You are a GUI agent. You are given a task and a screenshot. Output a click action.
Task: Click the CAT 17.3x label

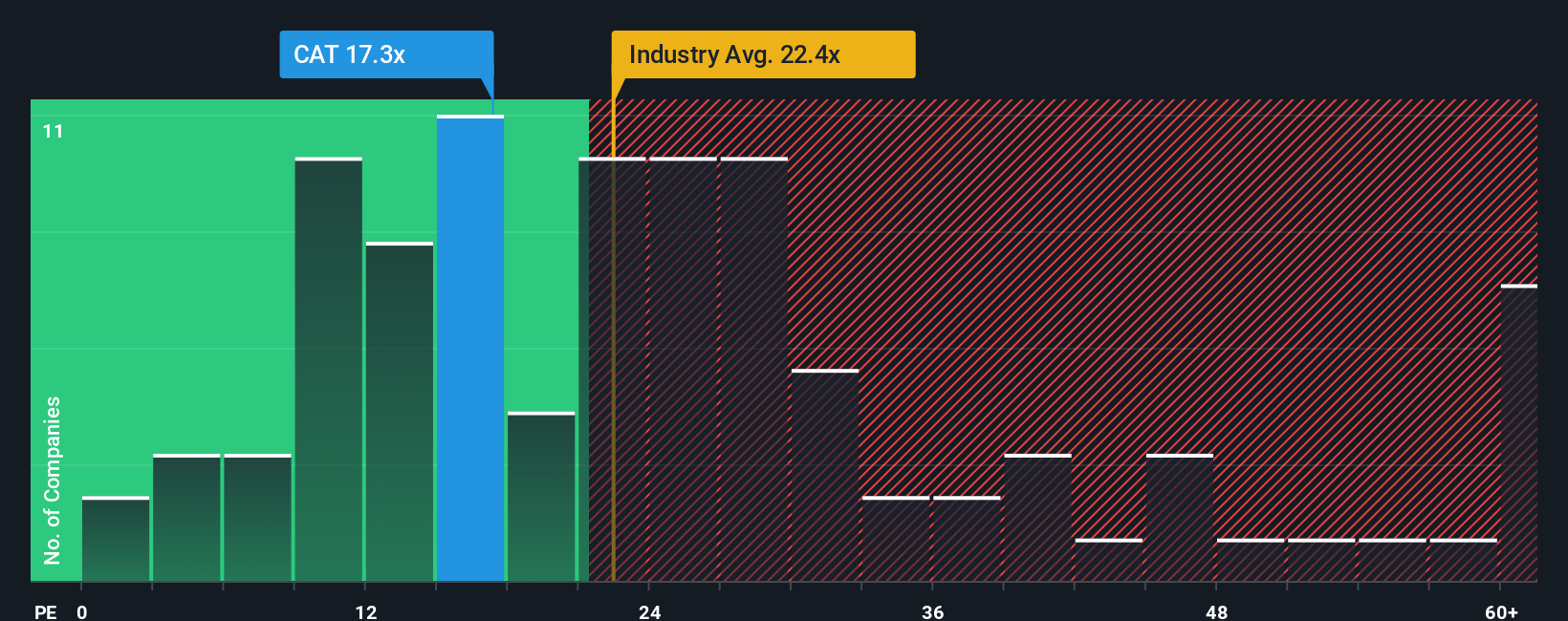pos(386,54)
